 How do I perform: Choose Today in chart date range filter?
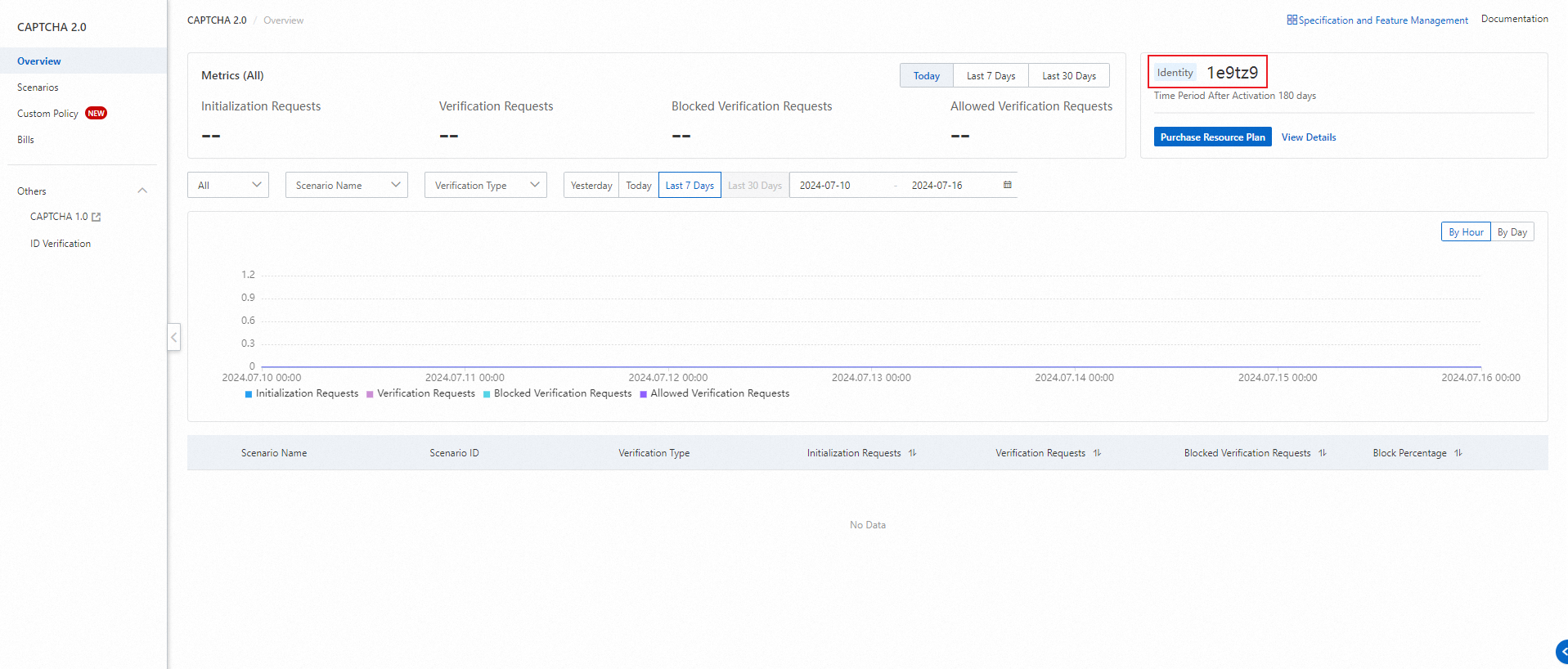[639, 186]
